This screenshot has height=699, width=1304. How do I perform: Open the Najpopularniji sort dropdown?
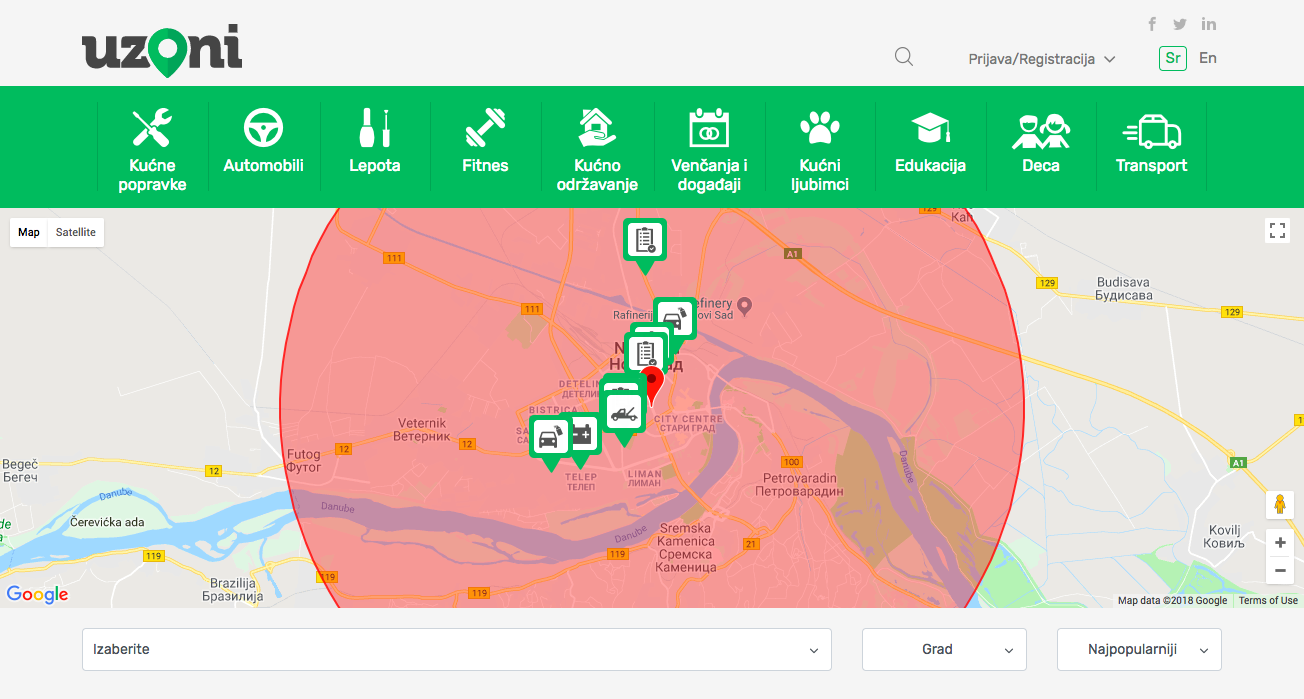1139,649
